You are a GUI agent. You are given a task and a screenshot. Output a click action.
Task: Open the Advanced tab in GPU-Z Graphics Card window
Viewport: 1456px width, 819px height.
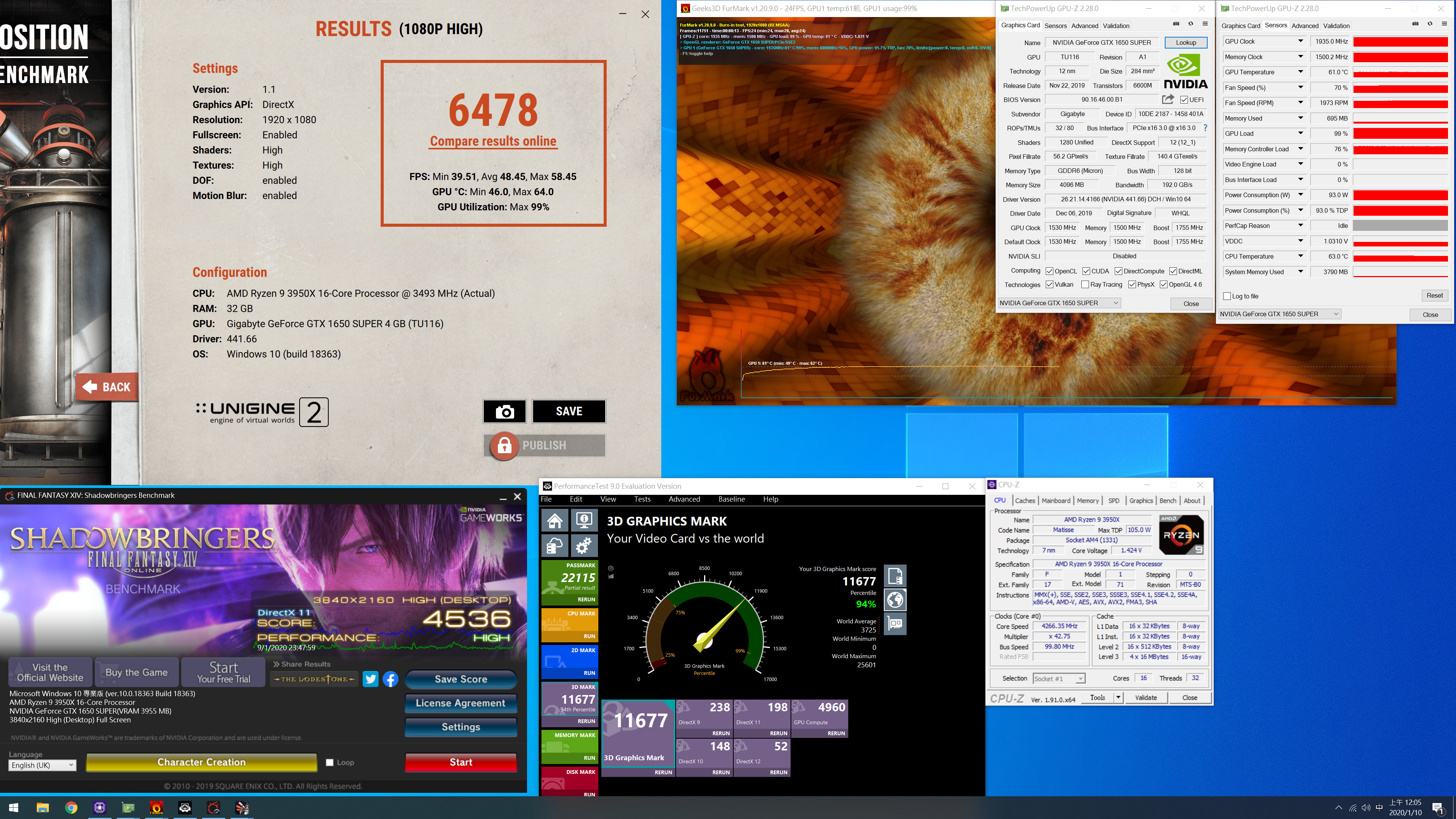point(1085,26)
